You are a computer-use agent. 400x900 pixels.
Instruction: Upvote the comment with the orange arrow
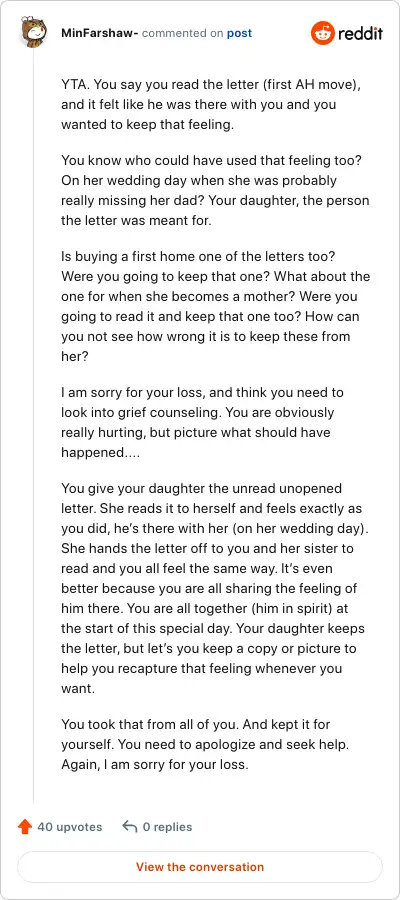25,827
